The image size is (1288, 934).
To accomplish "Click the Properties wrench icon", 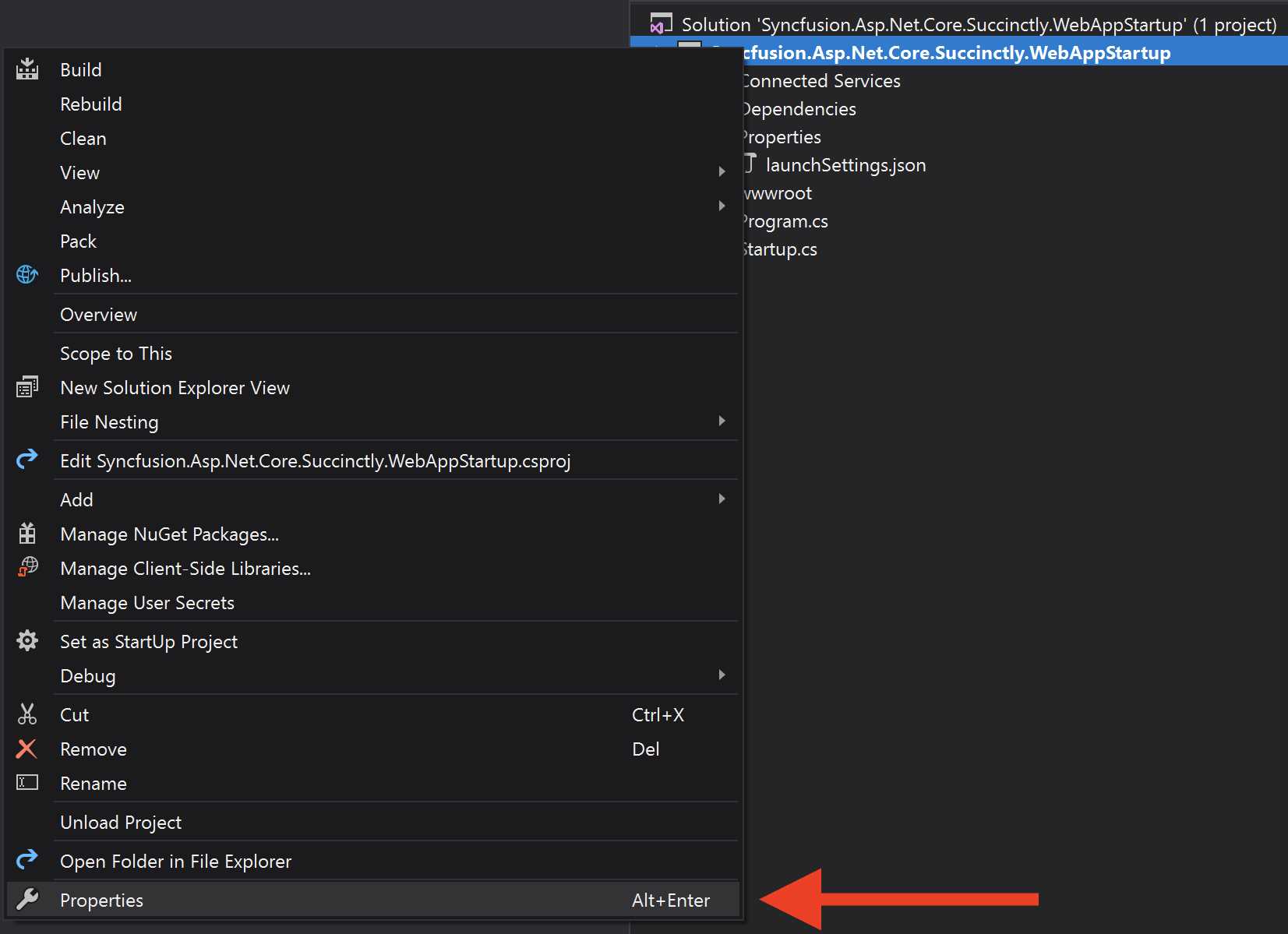I will point(27,899).
